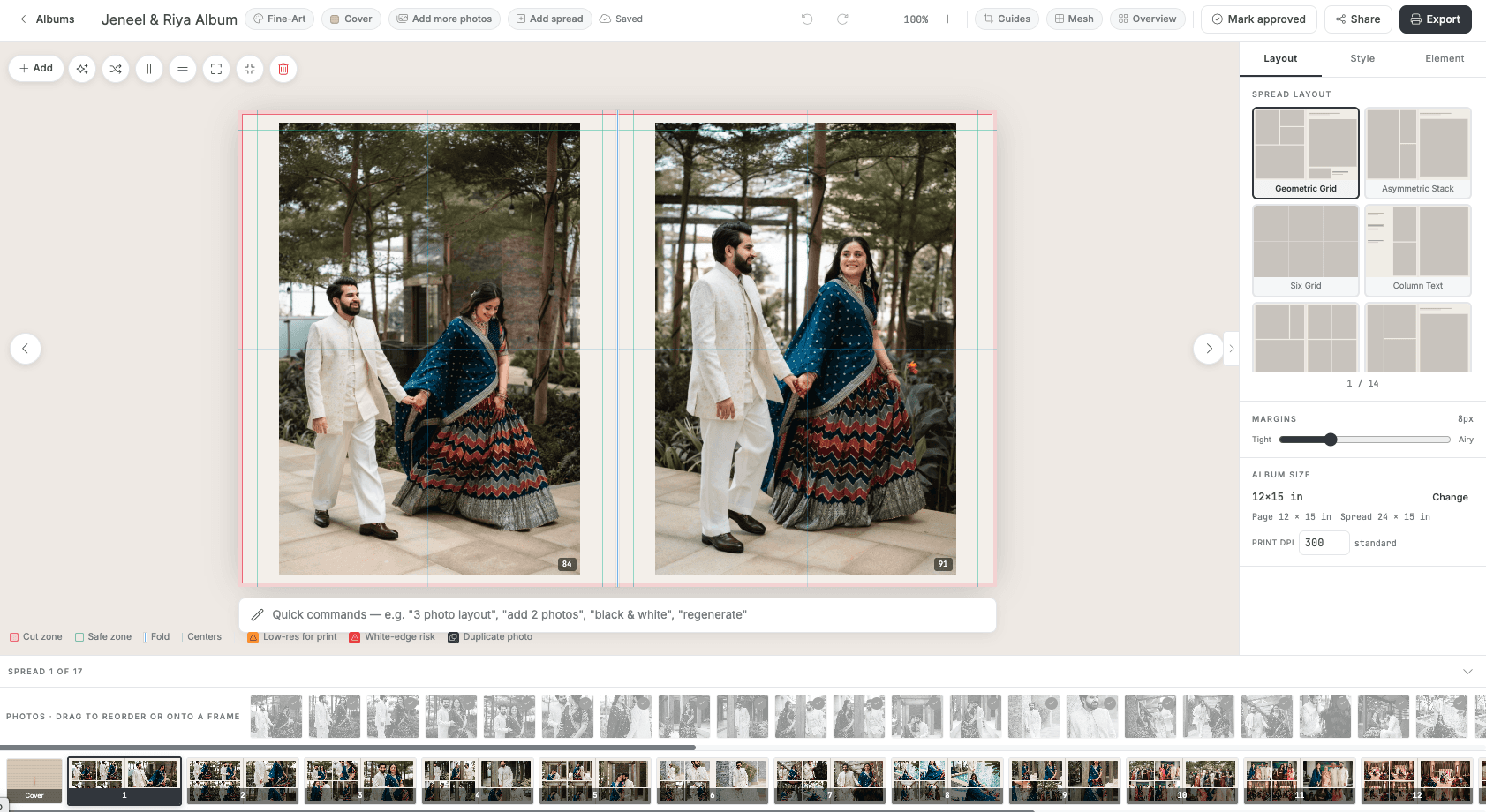1486x812 pixels.
Task: Click the Share button
Action: [x=1358, y=19]
